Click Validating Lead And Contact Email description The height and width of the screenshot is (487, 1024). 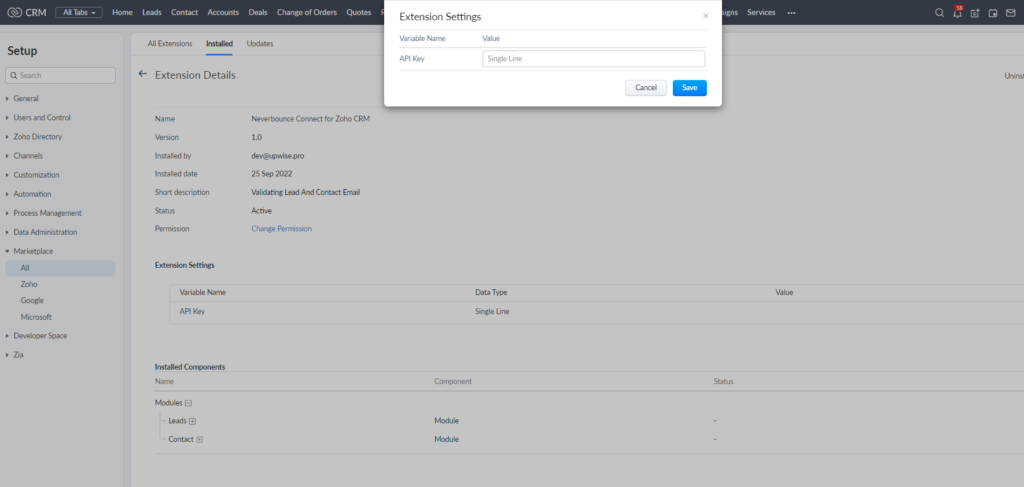coord(306,193)
